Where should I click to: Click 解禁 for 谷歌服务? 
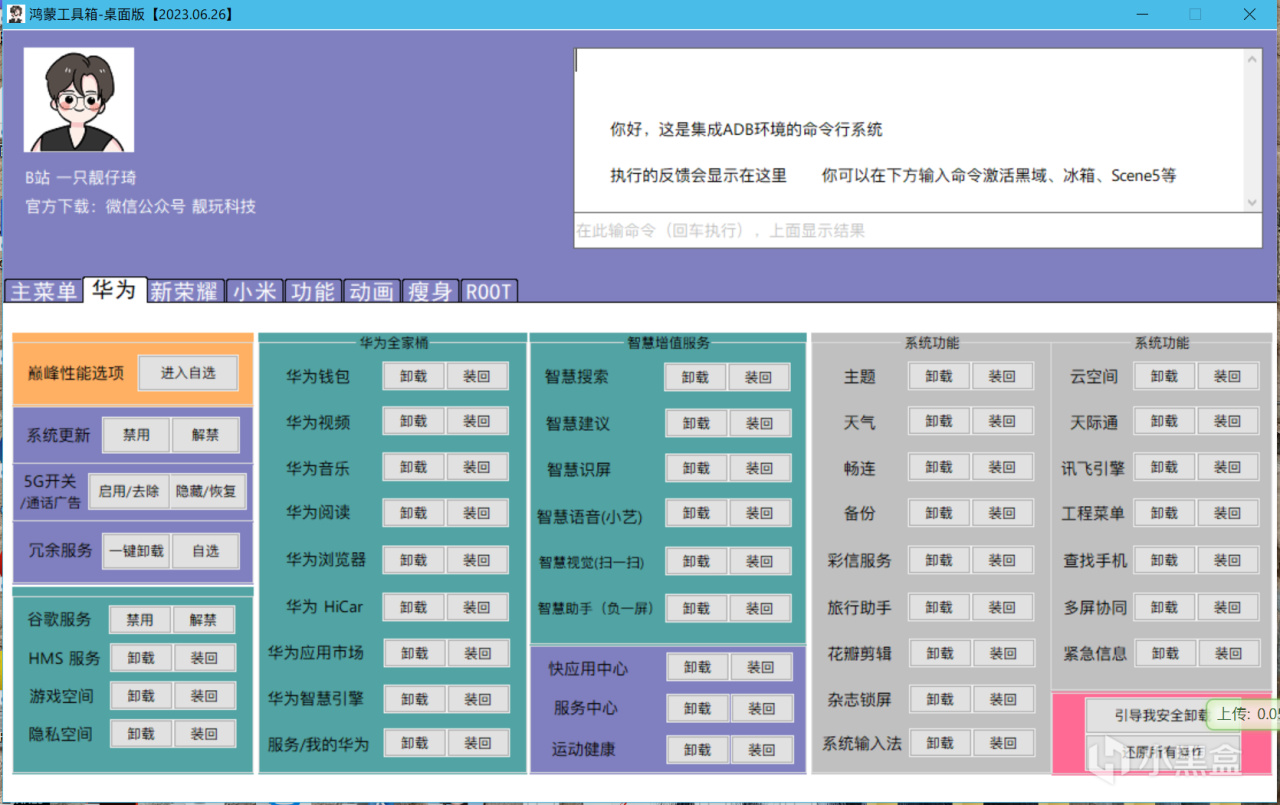tap(203, 620)
